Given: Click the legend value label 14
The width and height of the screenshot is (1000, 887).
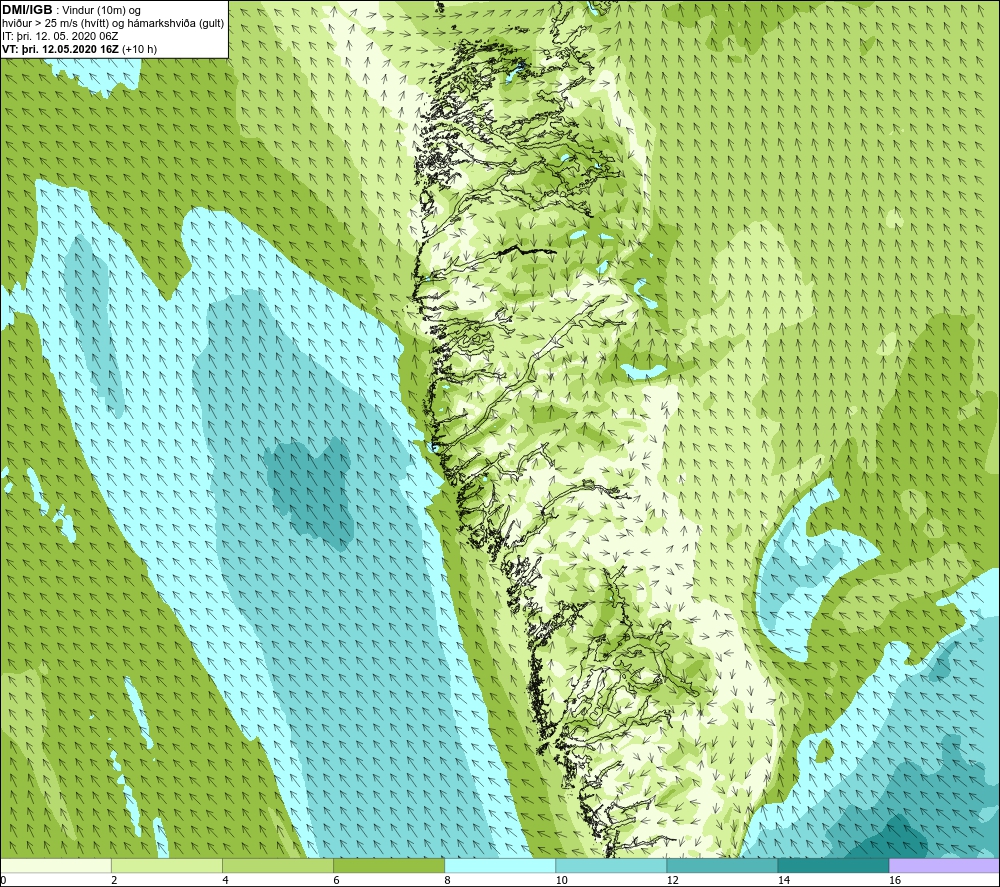Looking at the screenshot, I should 783,881.
